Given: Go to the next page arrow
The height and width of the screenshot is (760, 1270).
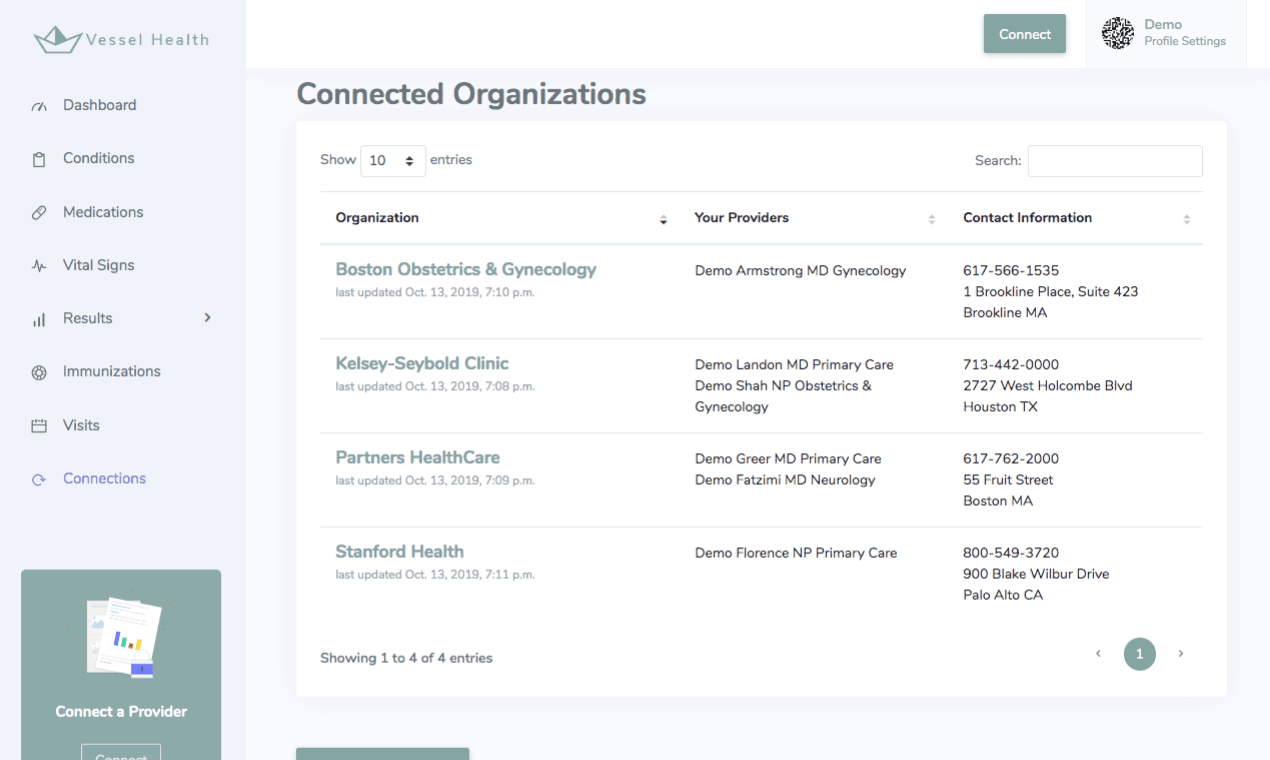Looking at the screenshot, I should (1181, 654).
